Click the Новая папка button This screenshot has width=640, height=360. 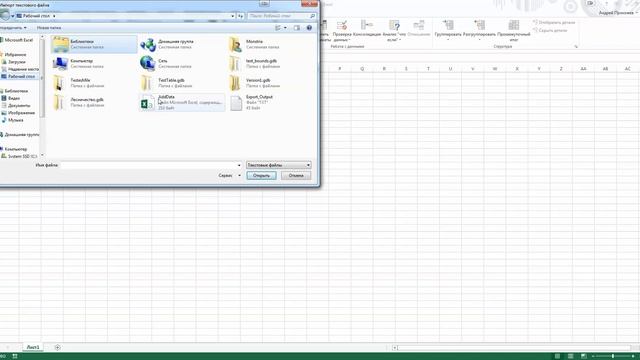tap(49, 28)
